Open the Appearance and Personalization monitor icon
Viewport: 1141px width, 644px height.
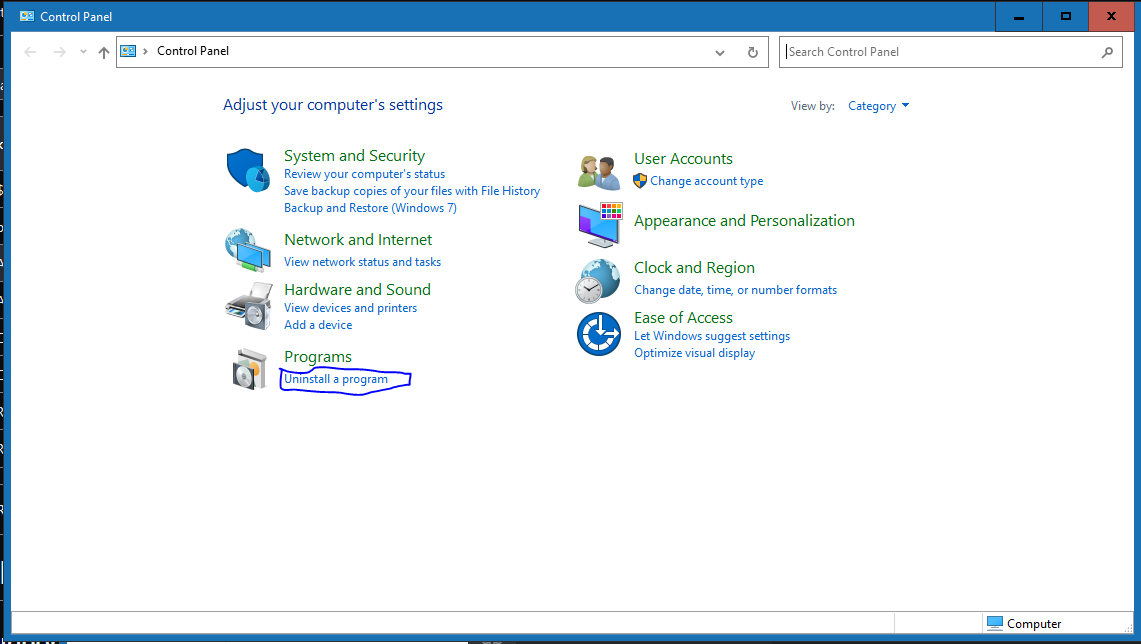tap(600, 225)
